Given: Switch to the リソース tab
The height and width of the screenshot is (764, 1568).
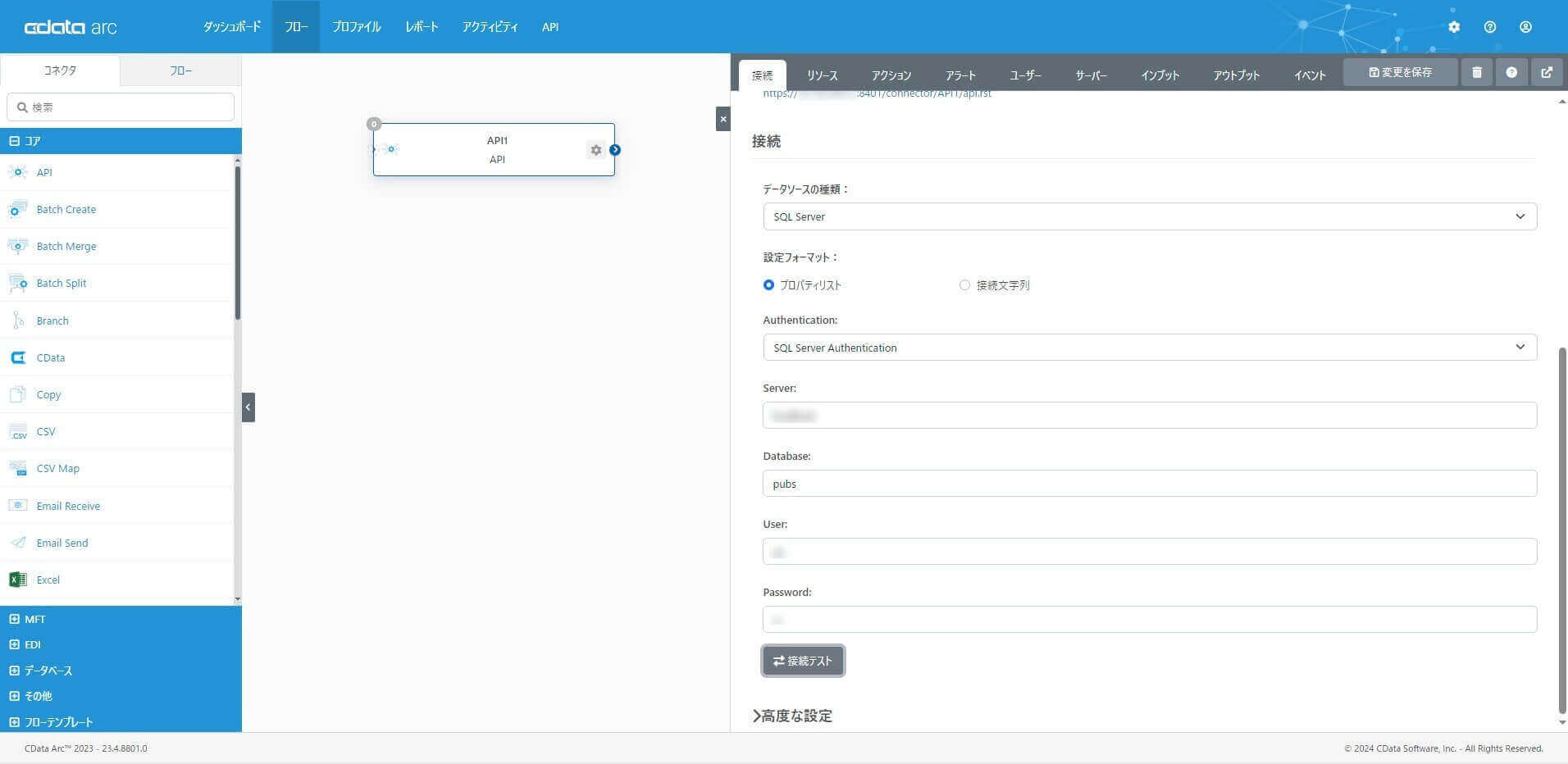Looking at the screenshot, I should coord(822,75).
